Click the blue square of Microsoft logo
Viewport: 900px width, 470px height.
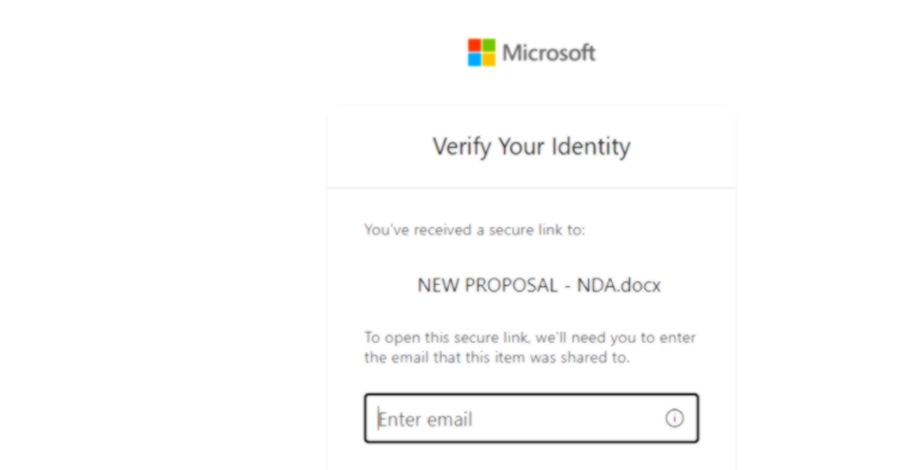474,60
